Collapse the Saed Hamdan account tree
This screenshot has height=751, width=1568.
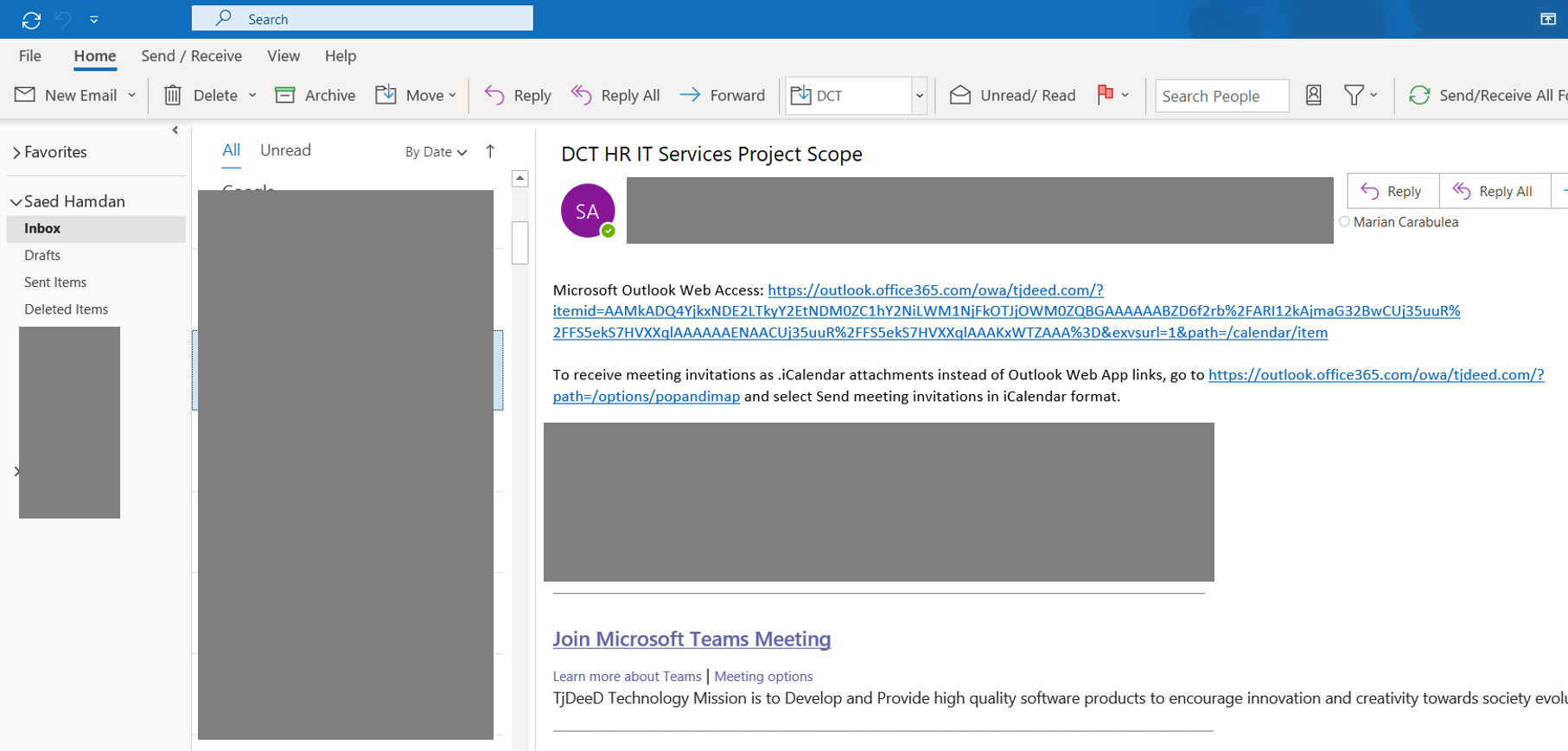(16, 202)
